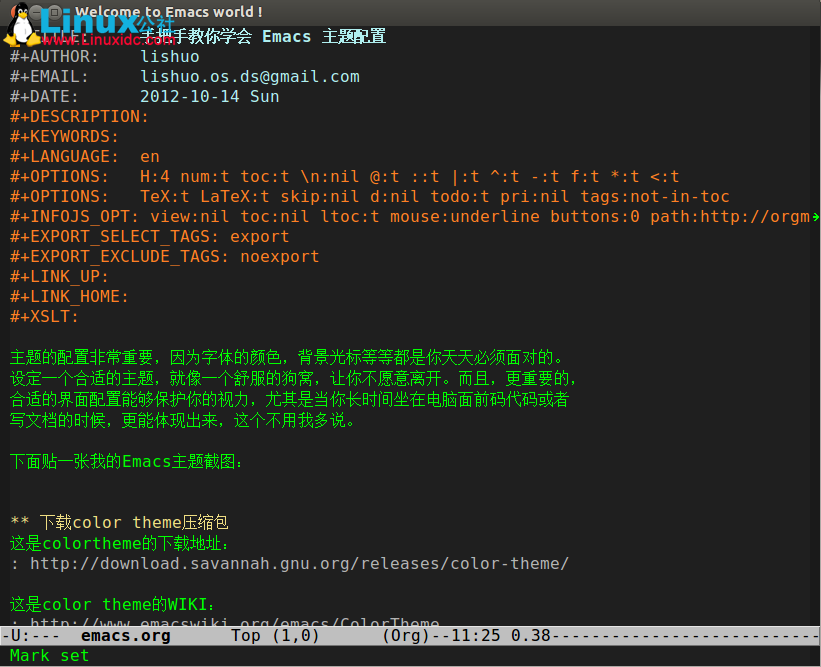The height and width of the screenshot is (667, 821).
Task: Click the line truncation arrow after path
Action: tap(816, 216)
